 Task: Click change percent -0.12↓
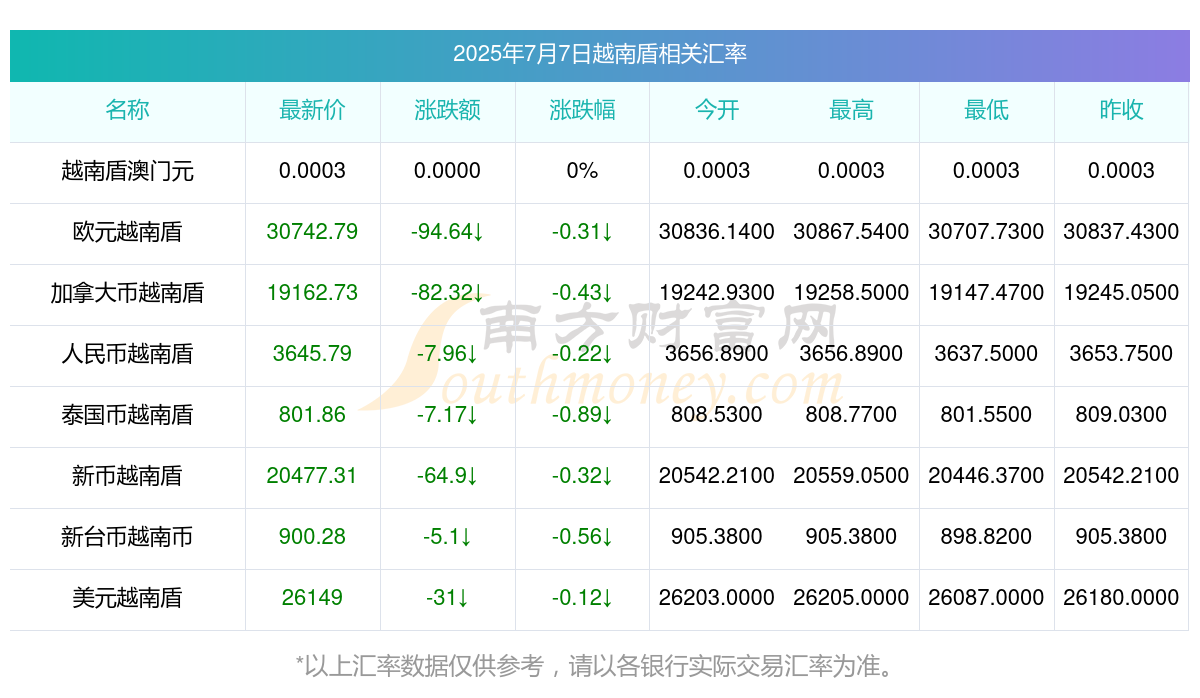point(582,598)
